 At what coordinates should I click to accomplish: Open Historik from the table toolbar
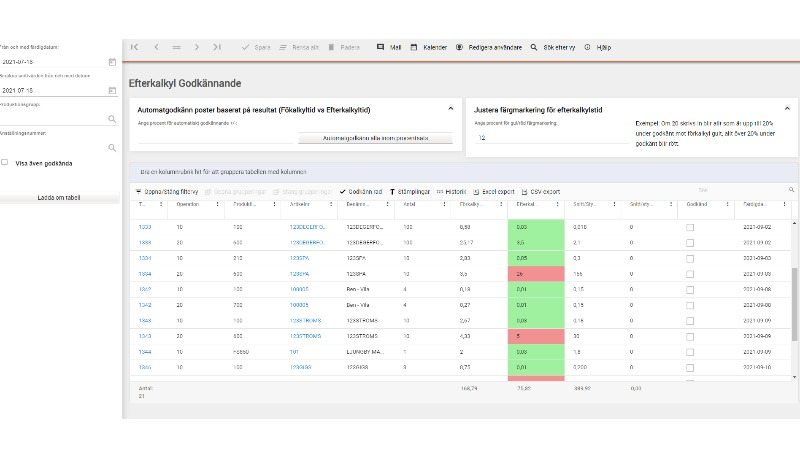(x=452, y=192)
